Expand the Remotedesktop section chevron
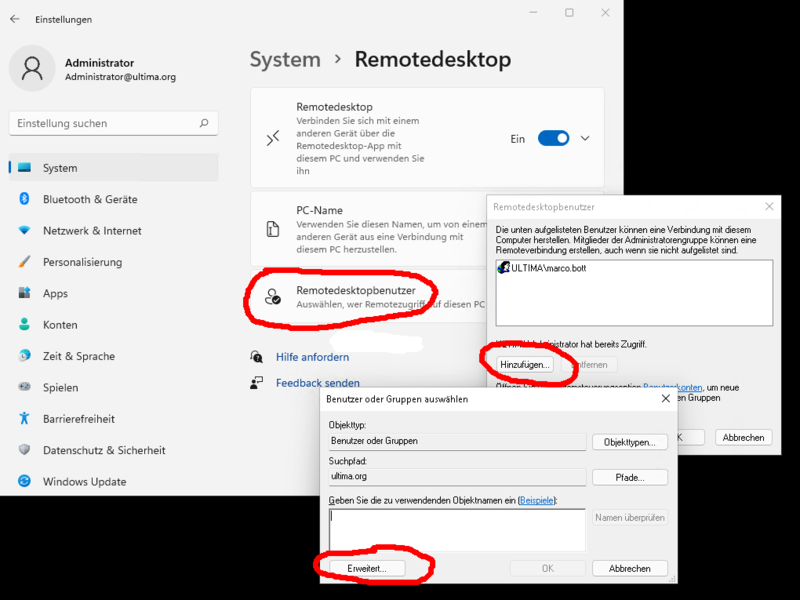This screenshot has height=600, width=800. (x=586, y=139)
